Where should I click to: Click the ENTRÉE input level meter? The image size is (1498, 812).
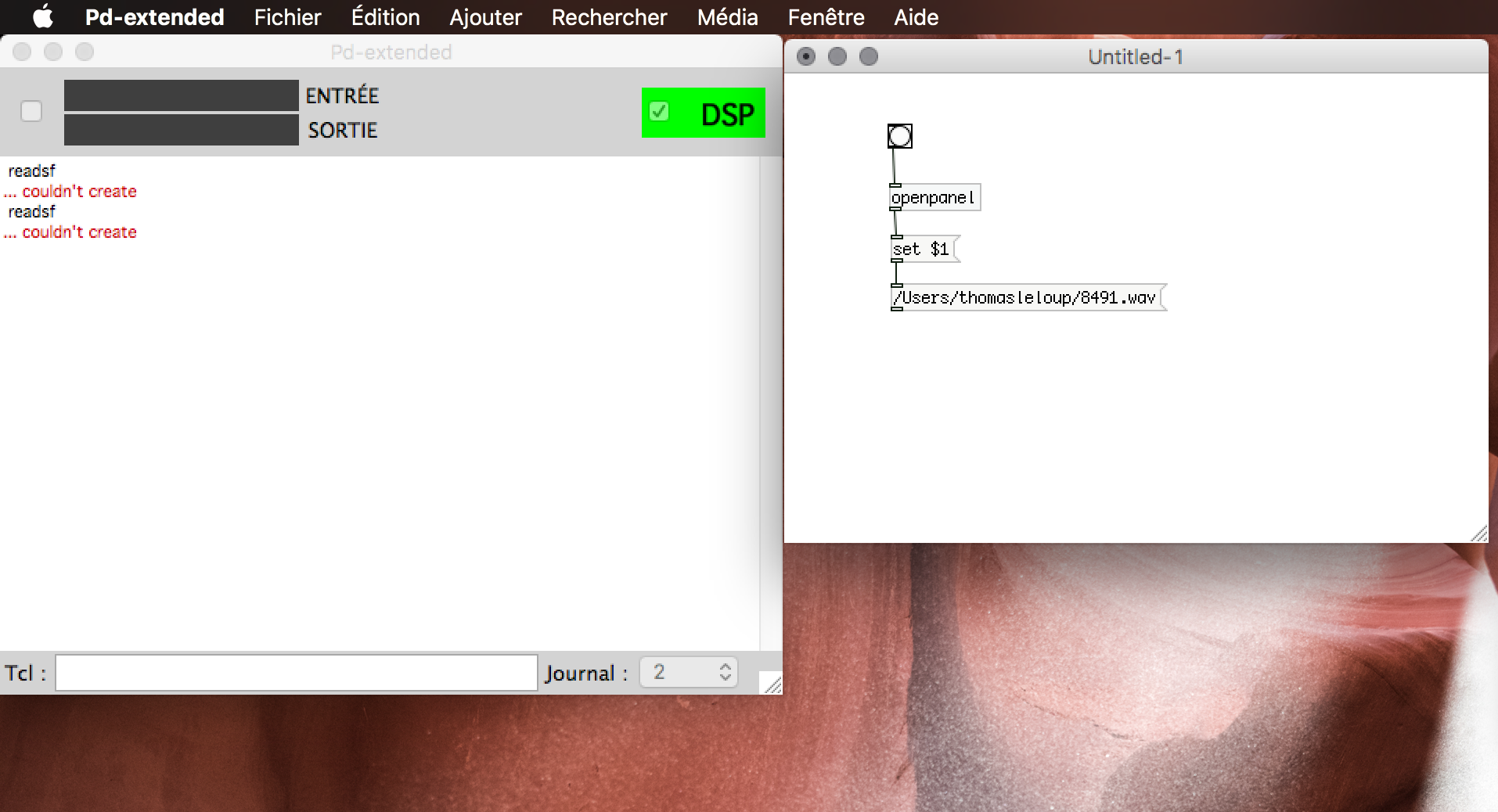click(x=181, y=95)
